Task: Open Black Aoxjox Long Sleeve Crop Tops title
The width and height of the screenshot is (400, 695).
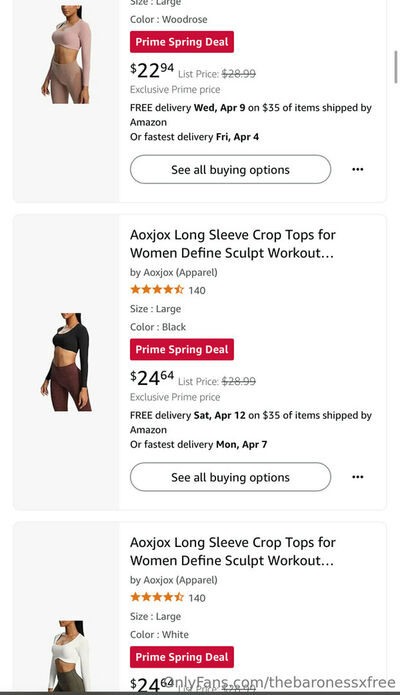Action: (x=232, y=244)
